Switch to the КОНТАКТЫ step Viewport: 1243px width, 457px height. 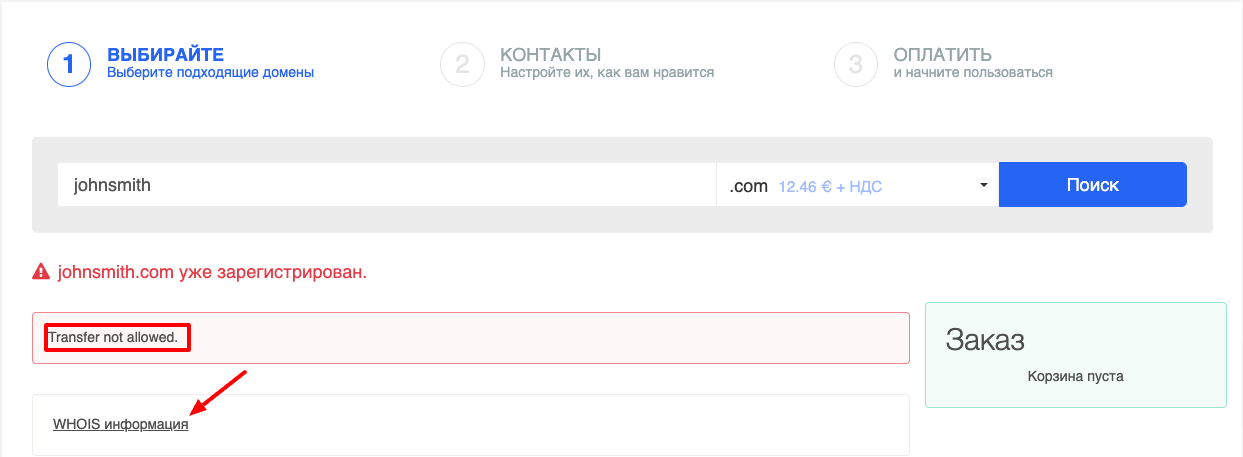[550, 54]
